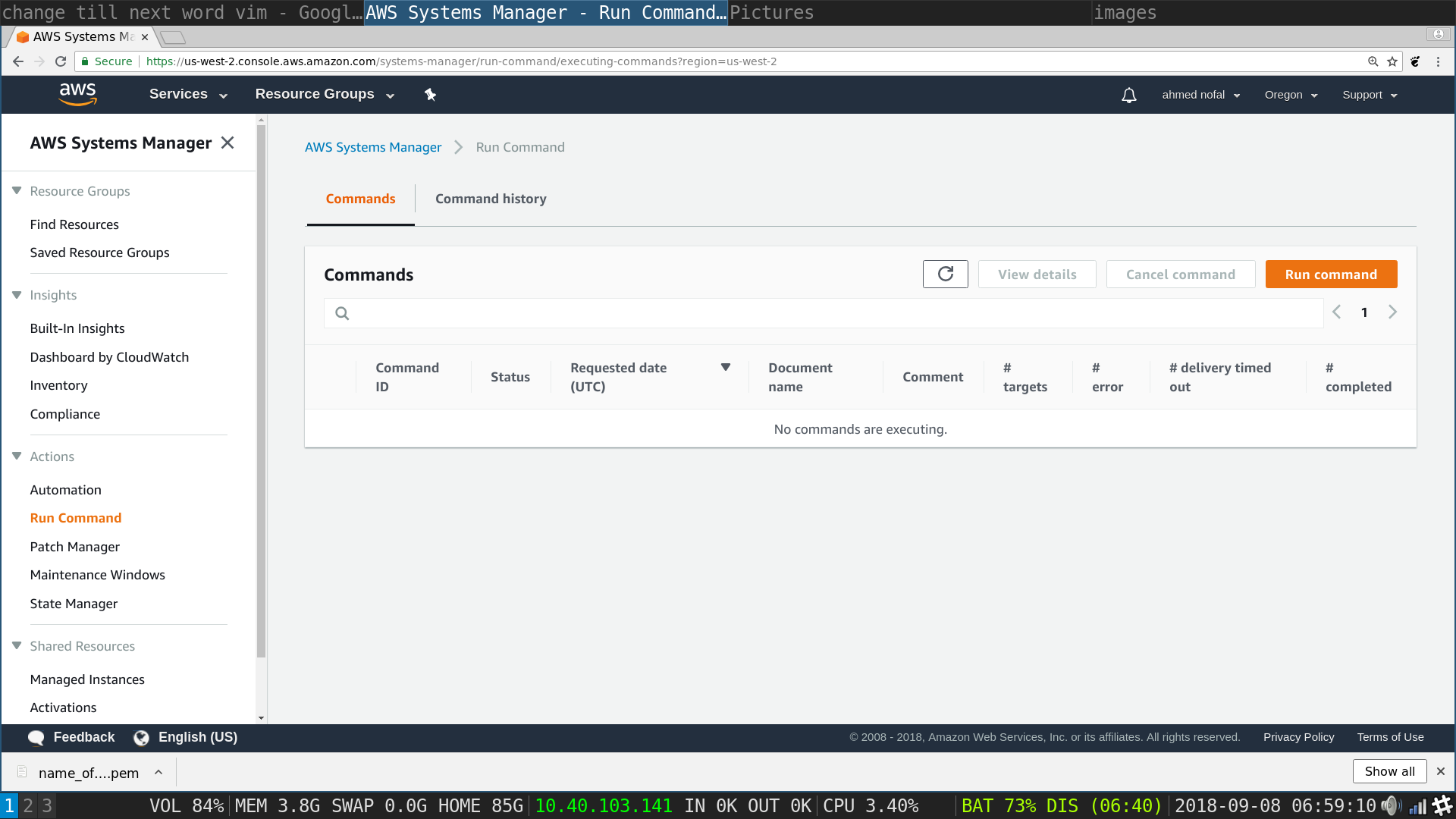Sort by Requested date column arrow
Screen dimensions: 1456x819
pos(725,368)
